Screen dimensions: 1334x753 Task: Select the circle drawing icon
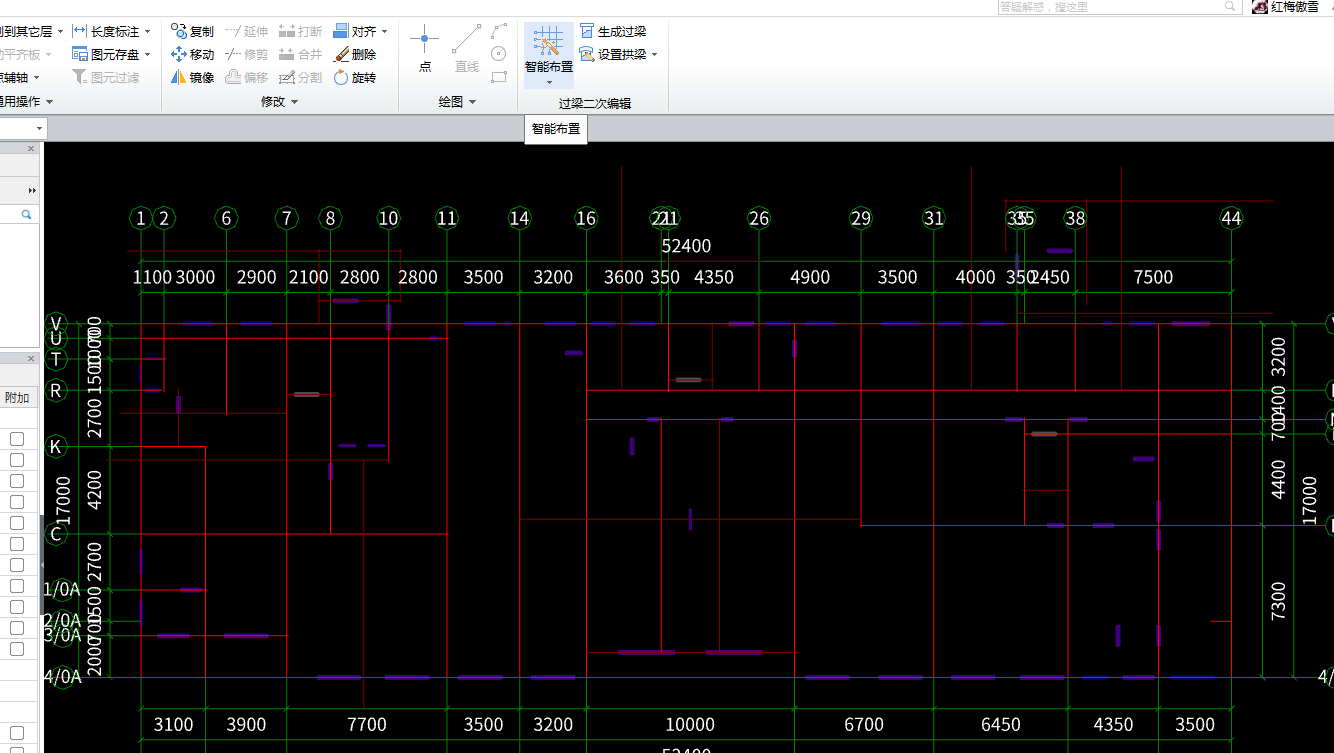click(x=499, y=54)
